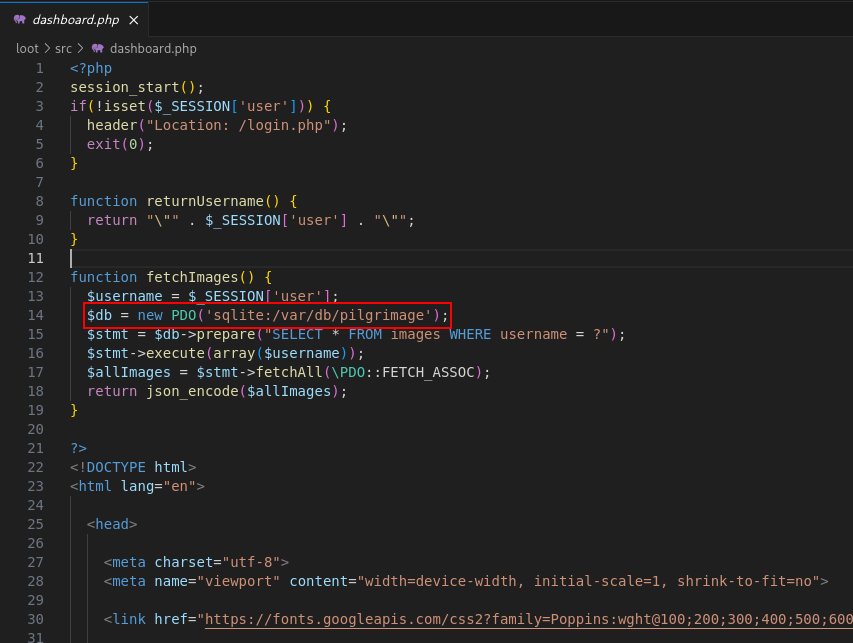Click the PHP icon in the breadcrumb
This screenshot has height=643, width=853.
tap(97, 48)
